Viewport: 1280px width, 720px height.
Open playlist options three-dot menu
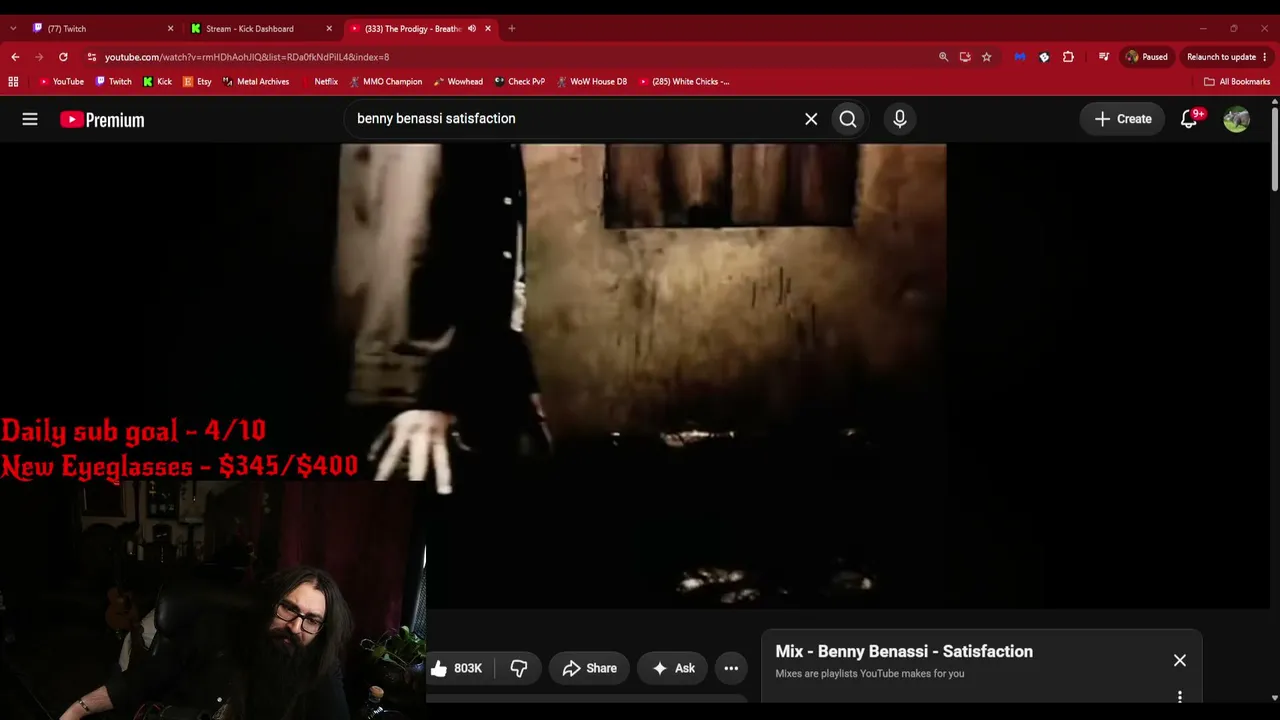(1180, 697)
